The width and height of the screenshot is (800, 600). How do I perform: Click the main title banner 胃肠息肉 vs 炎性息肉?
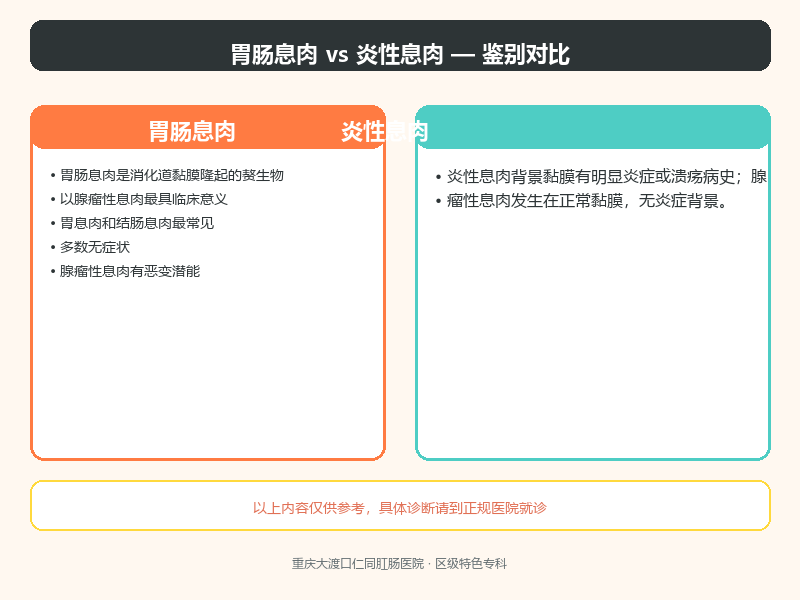tap(400, 46)
